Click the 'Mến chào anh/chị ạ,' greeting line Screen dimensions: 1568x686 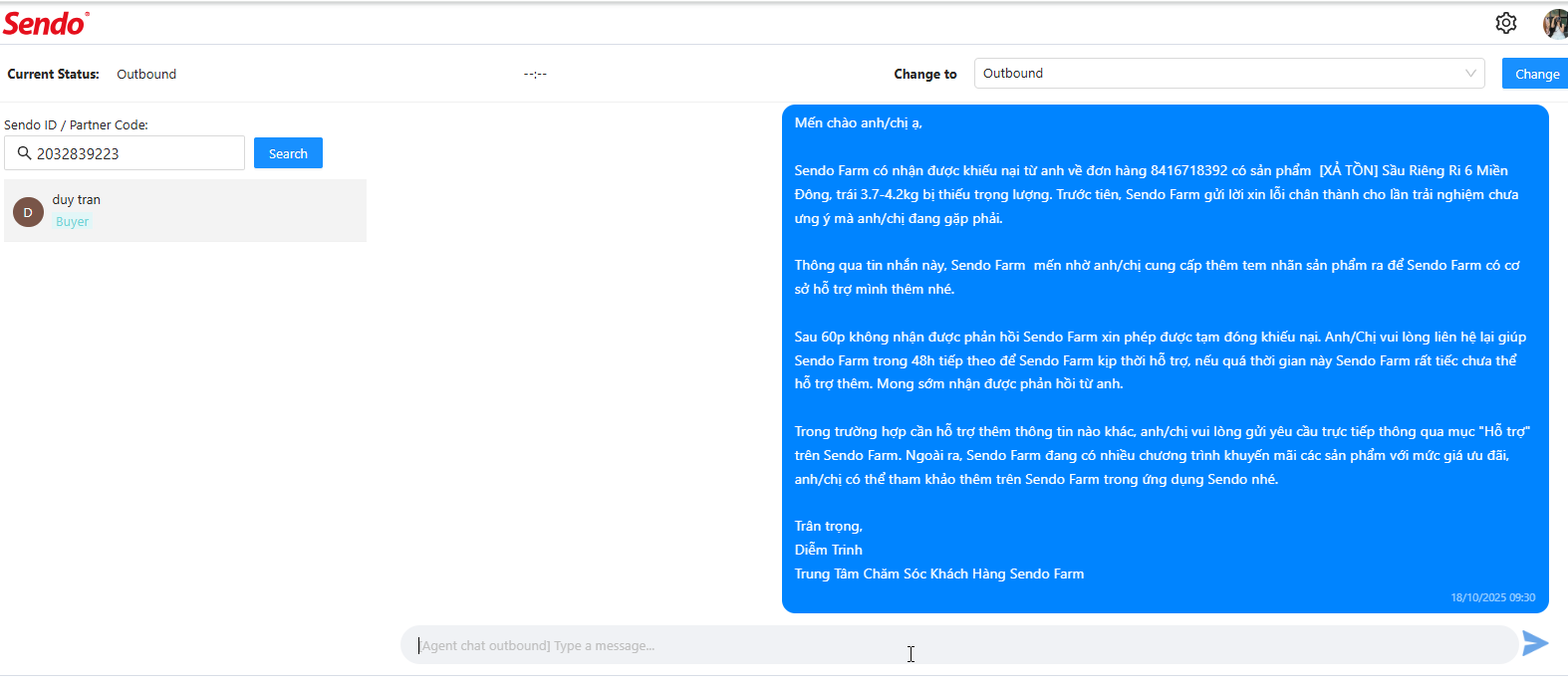(x=858, y=123)
